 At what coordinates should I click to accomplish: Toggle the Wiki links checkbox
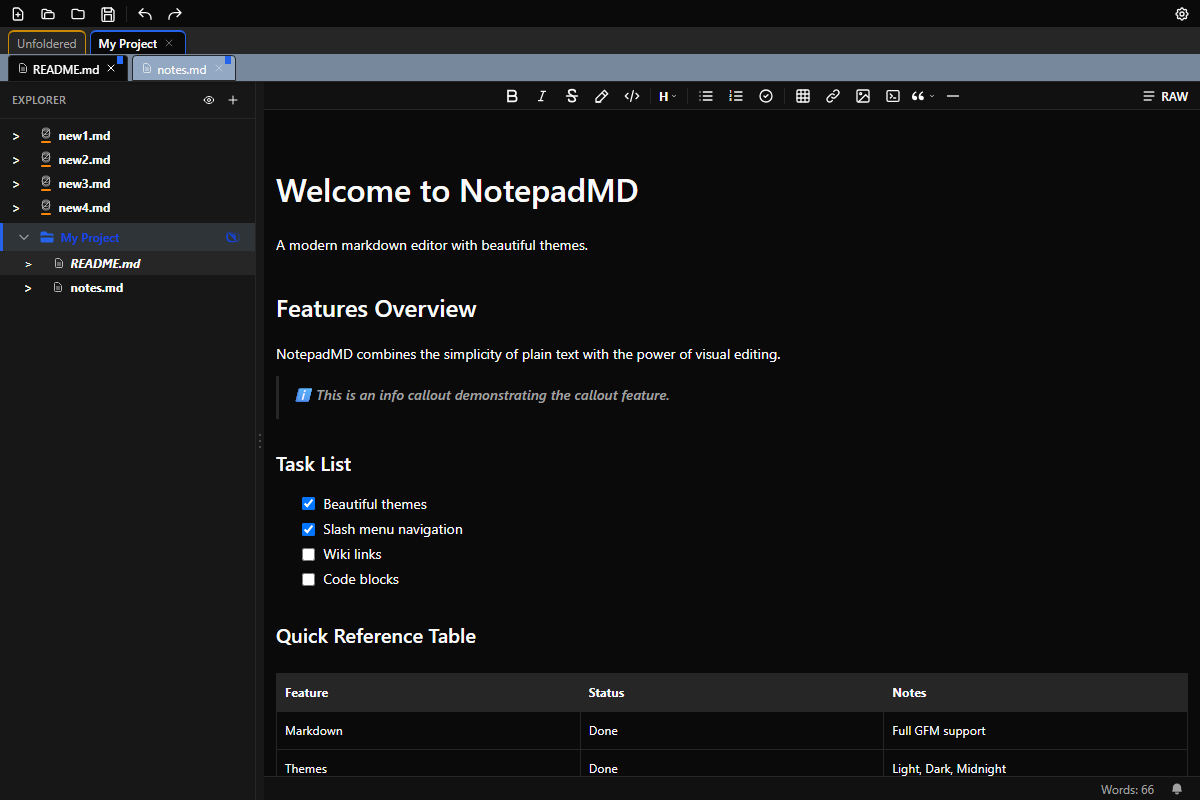tap(308, 554)
